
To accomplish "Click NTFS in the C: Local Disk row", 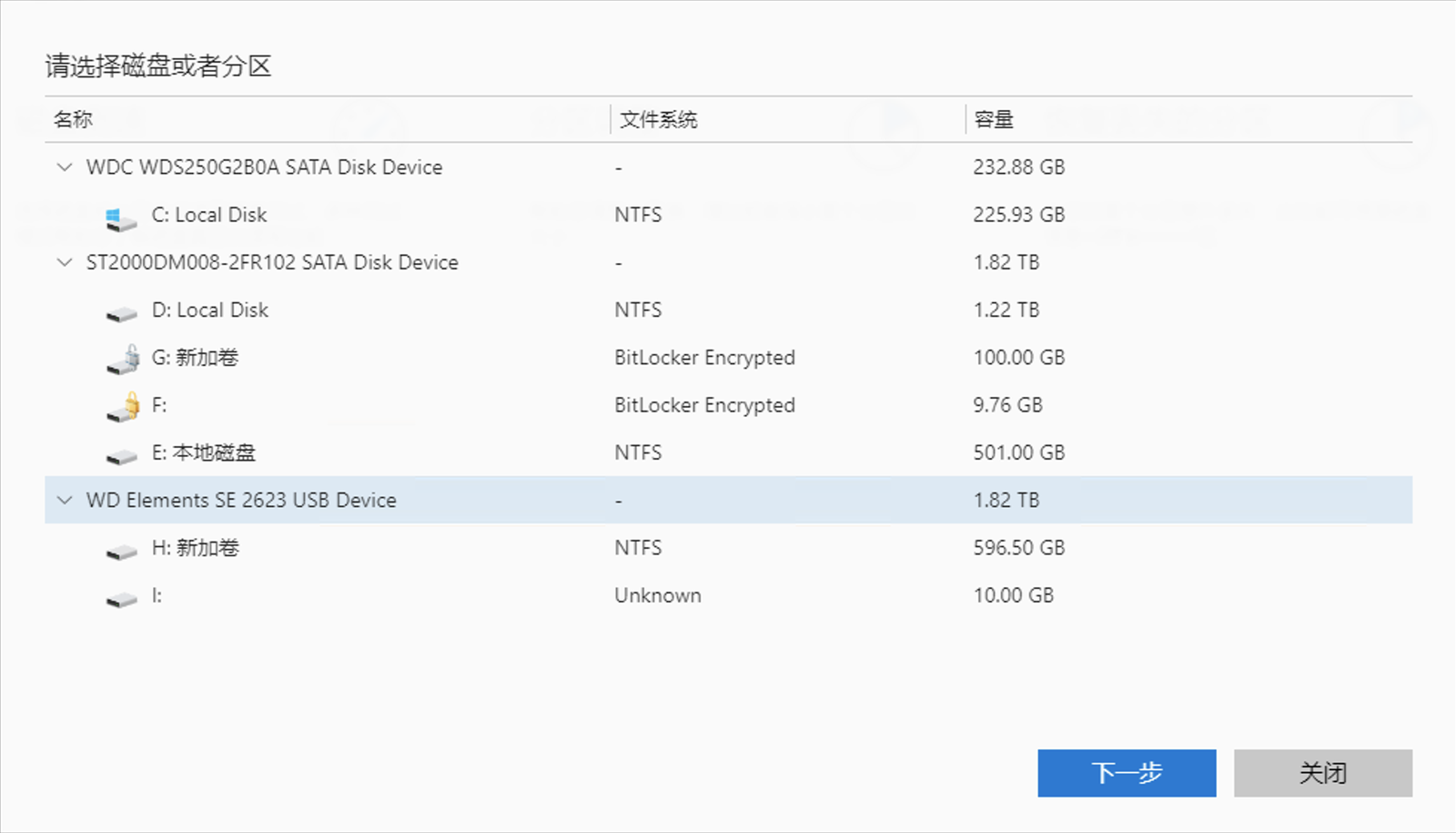I will point(638,215).
